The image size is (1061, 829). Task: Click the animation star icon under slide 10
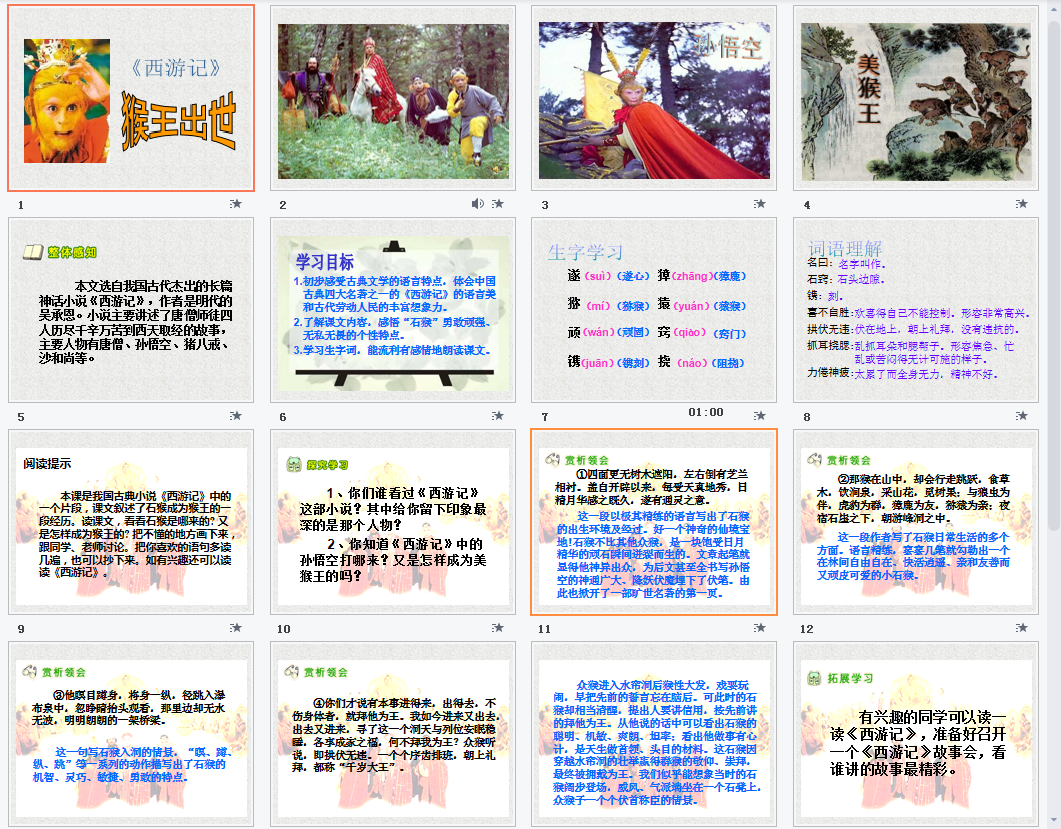click(x=497, y=627)
